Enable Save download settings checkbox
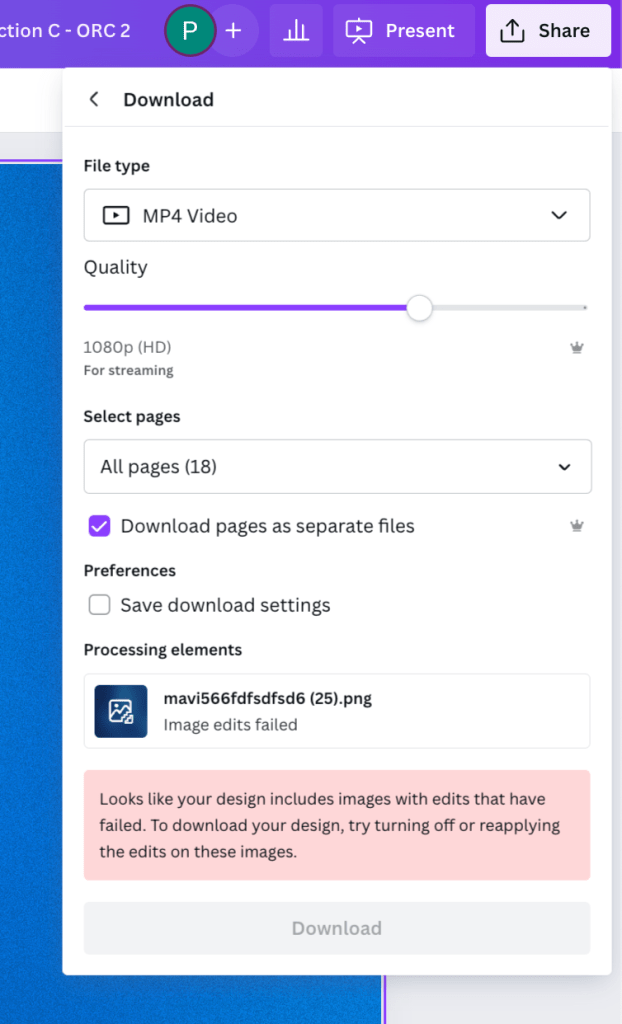 pyautogui.click(x=99, y=605)
